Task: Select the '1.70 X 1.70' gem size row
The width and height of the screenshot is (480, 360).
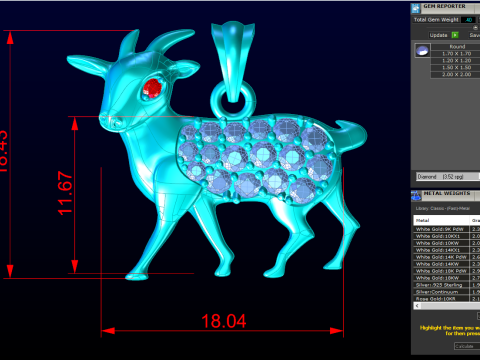Action: pos(456,54)
